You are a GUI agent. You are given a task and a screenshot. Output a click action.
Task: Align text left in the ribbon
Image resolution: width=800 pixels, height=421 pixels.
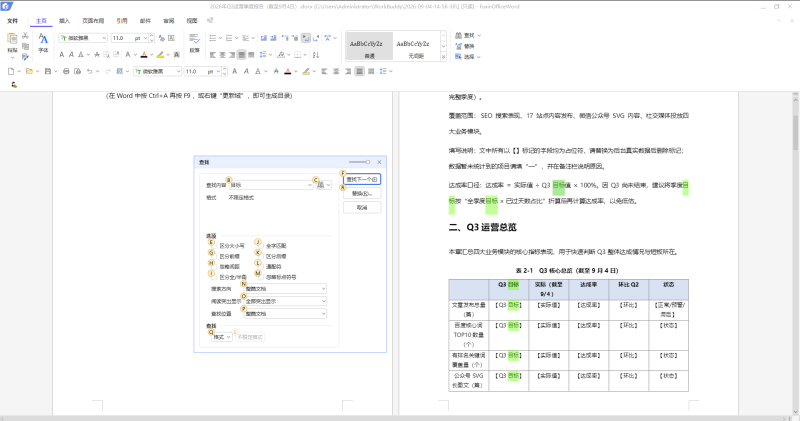pyautogui.click(x=213, y=55)
